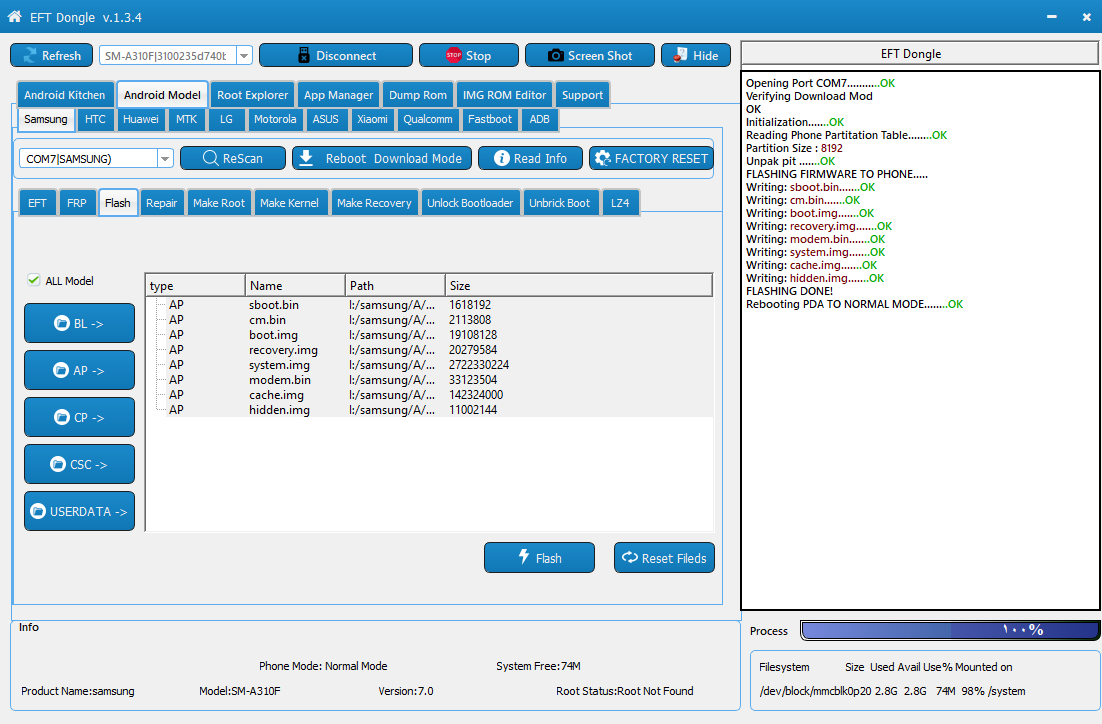This screenshot has width=1102, height=724.
Task: Select the cache.img file row
Action: [429, 395]
